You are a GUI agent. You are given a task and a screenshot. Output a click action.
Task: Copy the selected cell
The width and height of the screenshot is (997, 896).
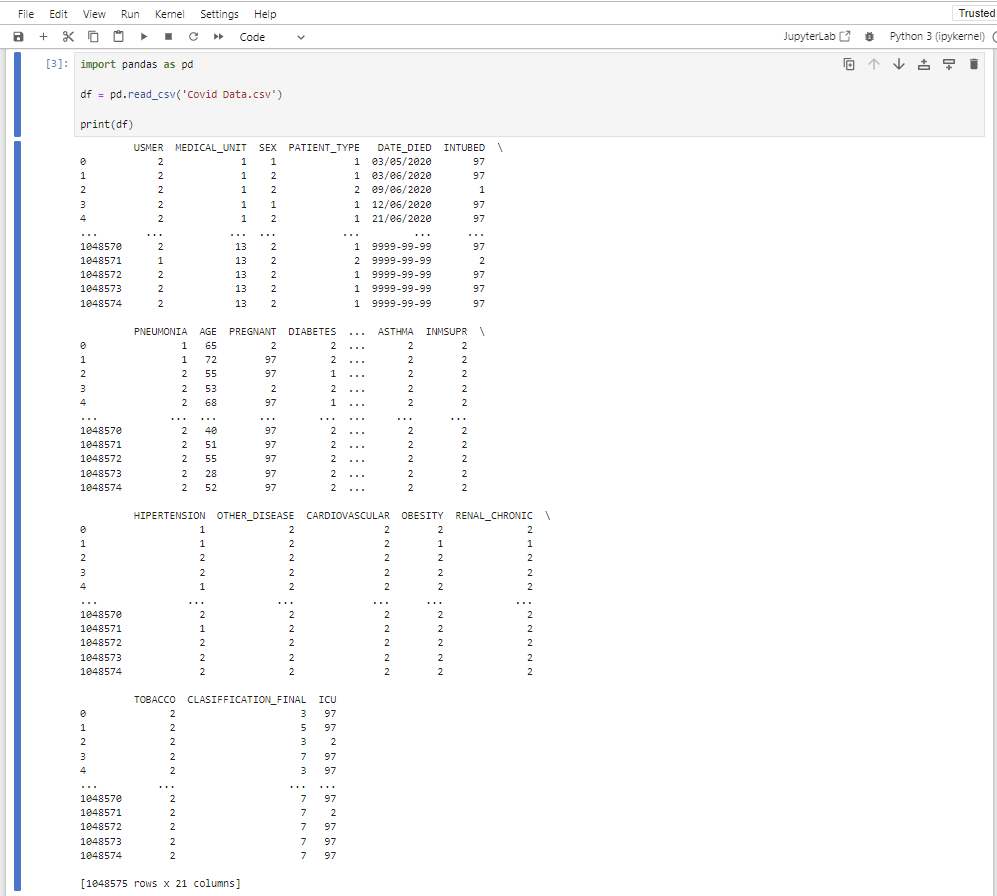(93, 37)
